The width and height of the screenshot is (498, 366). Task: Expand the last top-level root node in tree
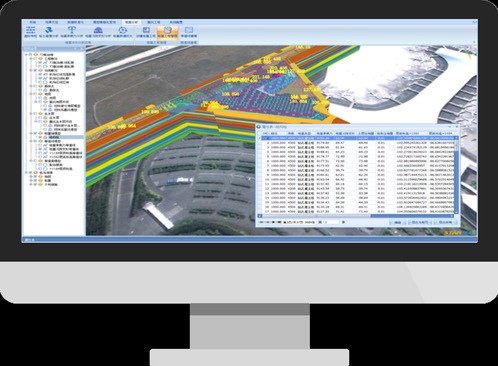click(x=26, y=173)
